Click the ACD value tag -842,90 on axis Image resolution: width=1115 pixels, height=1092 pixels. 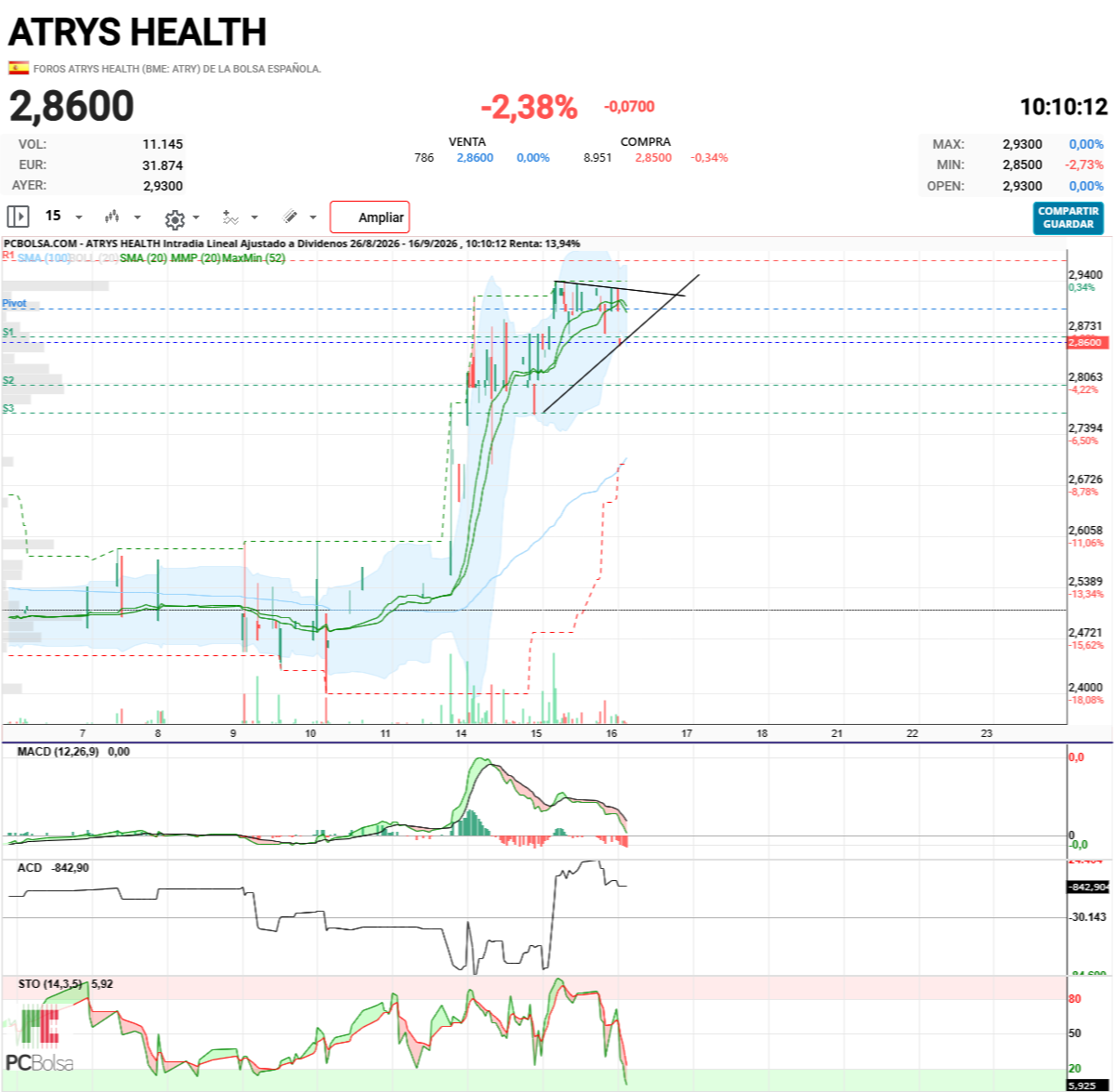pos(1086,887)
